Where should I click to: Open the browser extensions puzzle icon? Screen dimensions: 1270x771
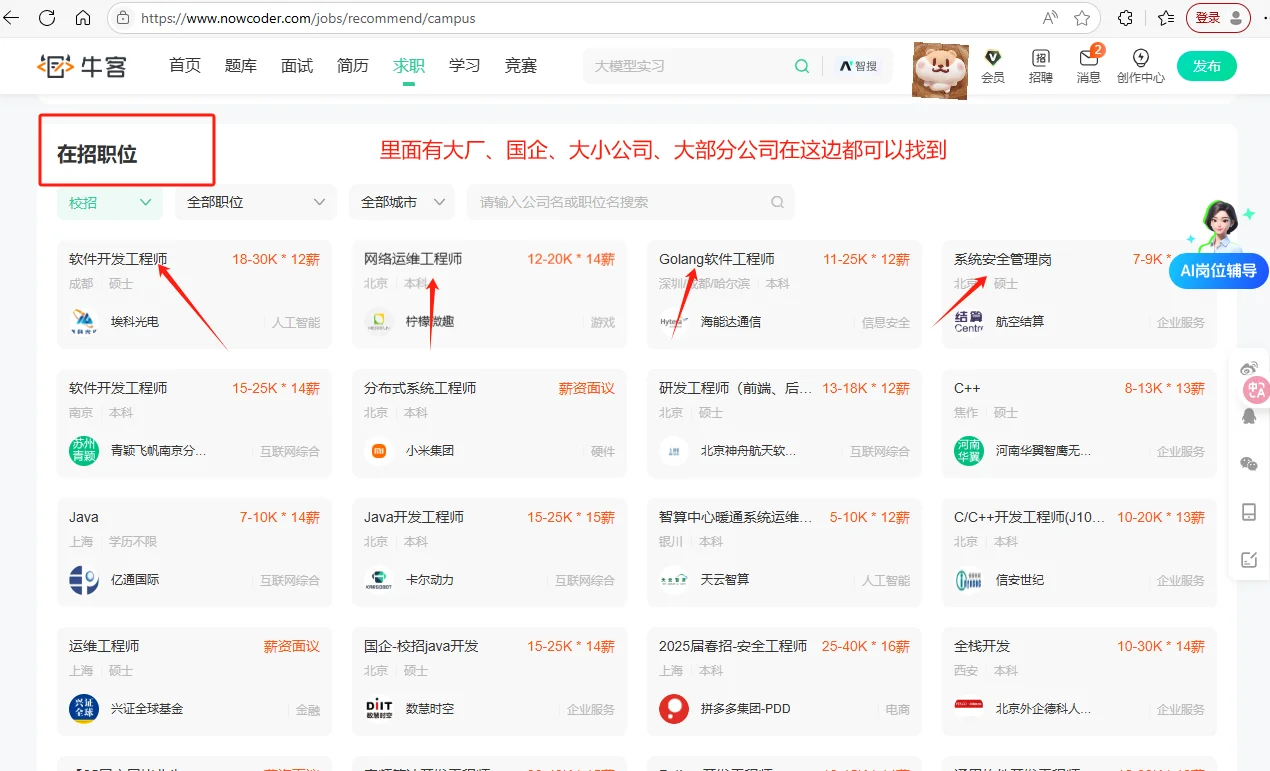1126,18
